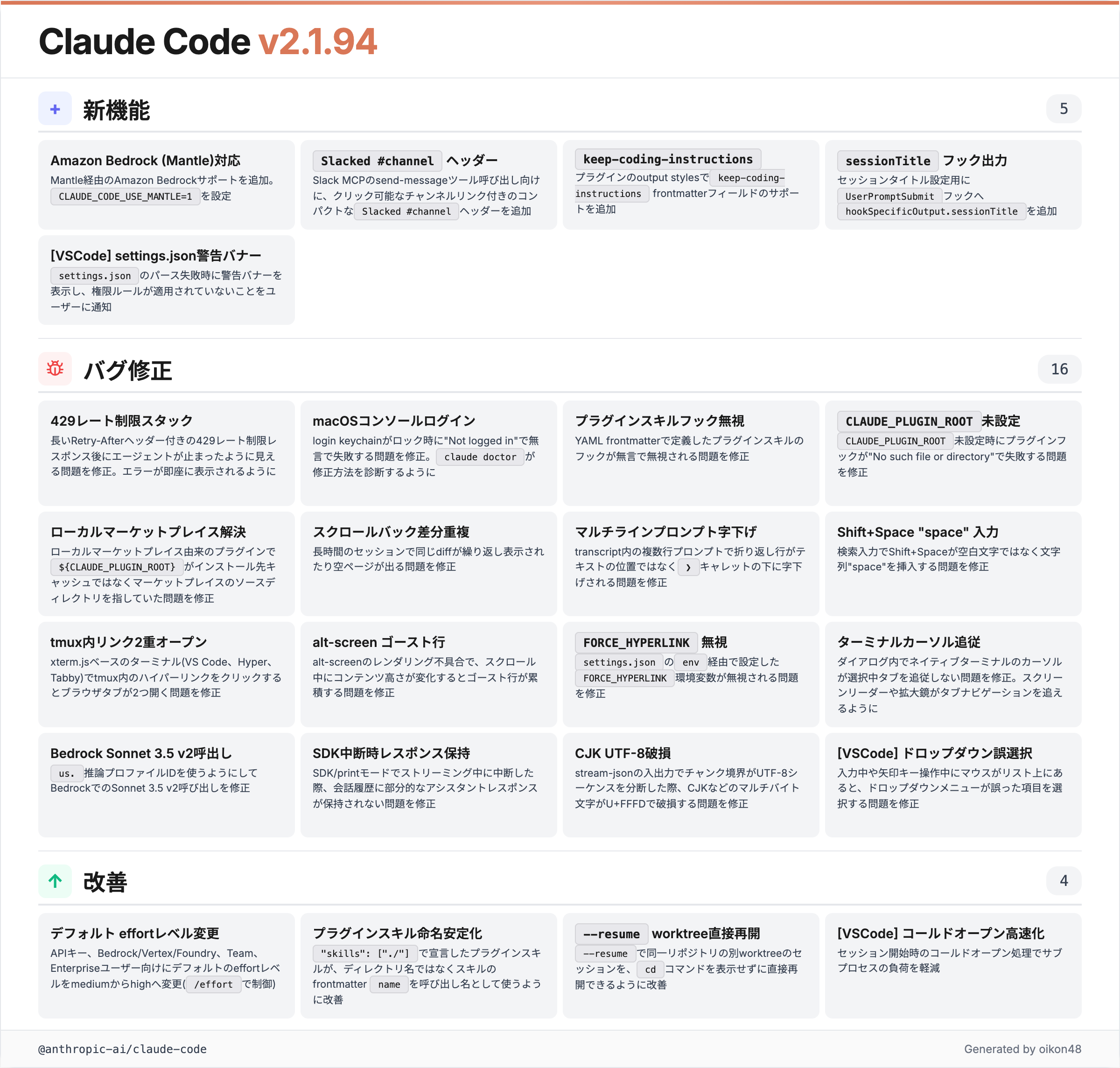Image resolution: width=1120 pixels, height=1068 pixels.
Task: Click the env code tag in FORCE_HYPERLINK card
Action: tap(690, 662)
